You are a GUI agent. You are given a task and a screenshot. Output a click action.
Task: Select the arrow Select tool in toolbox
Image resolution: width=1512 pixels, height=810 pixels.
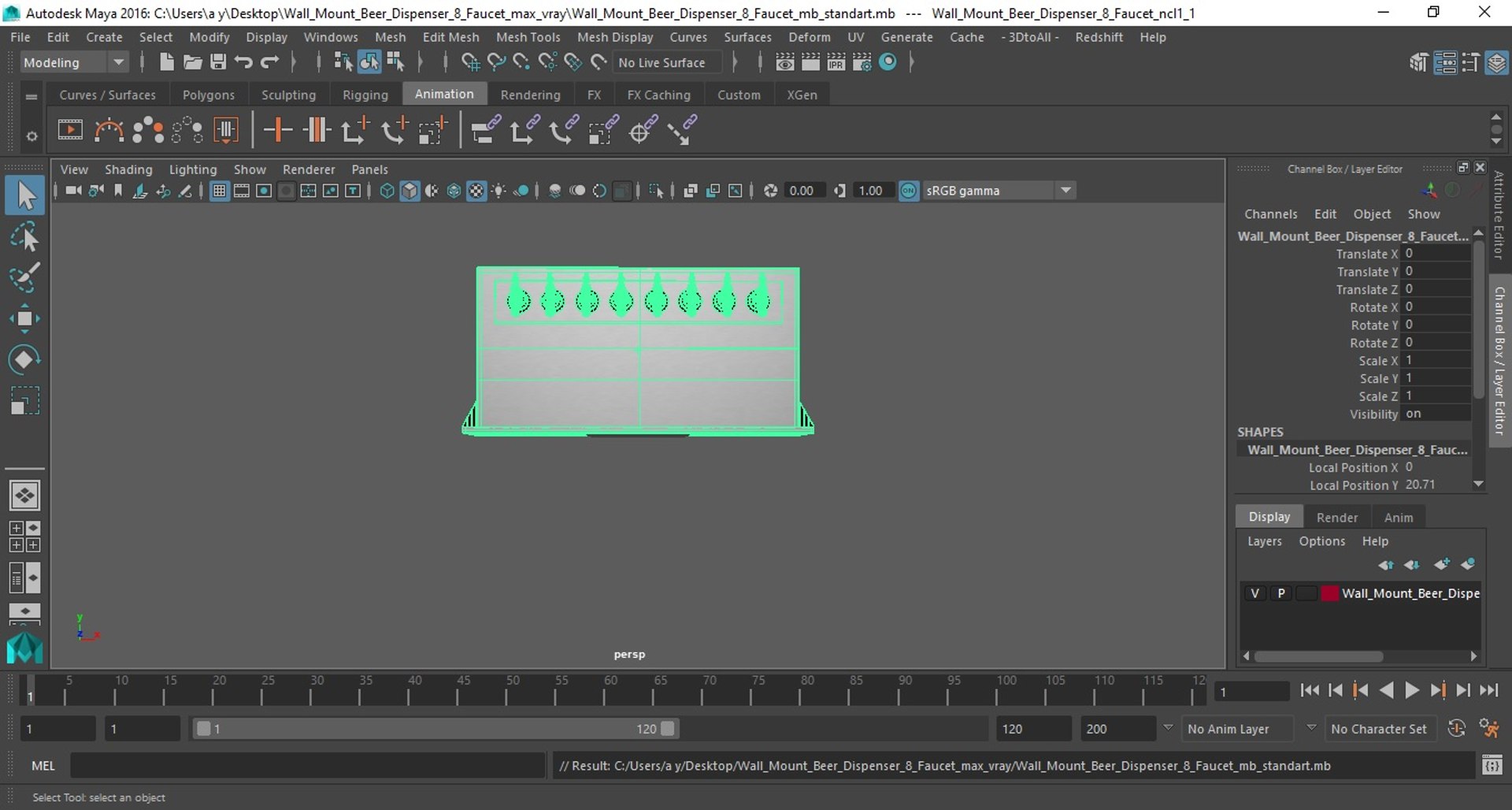(x=24, y=195)
